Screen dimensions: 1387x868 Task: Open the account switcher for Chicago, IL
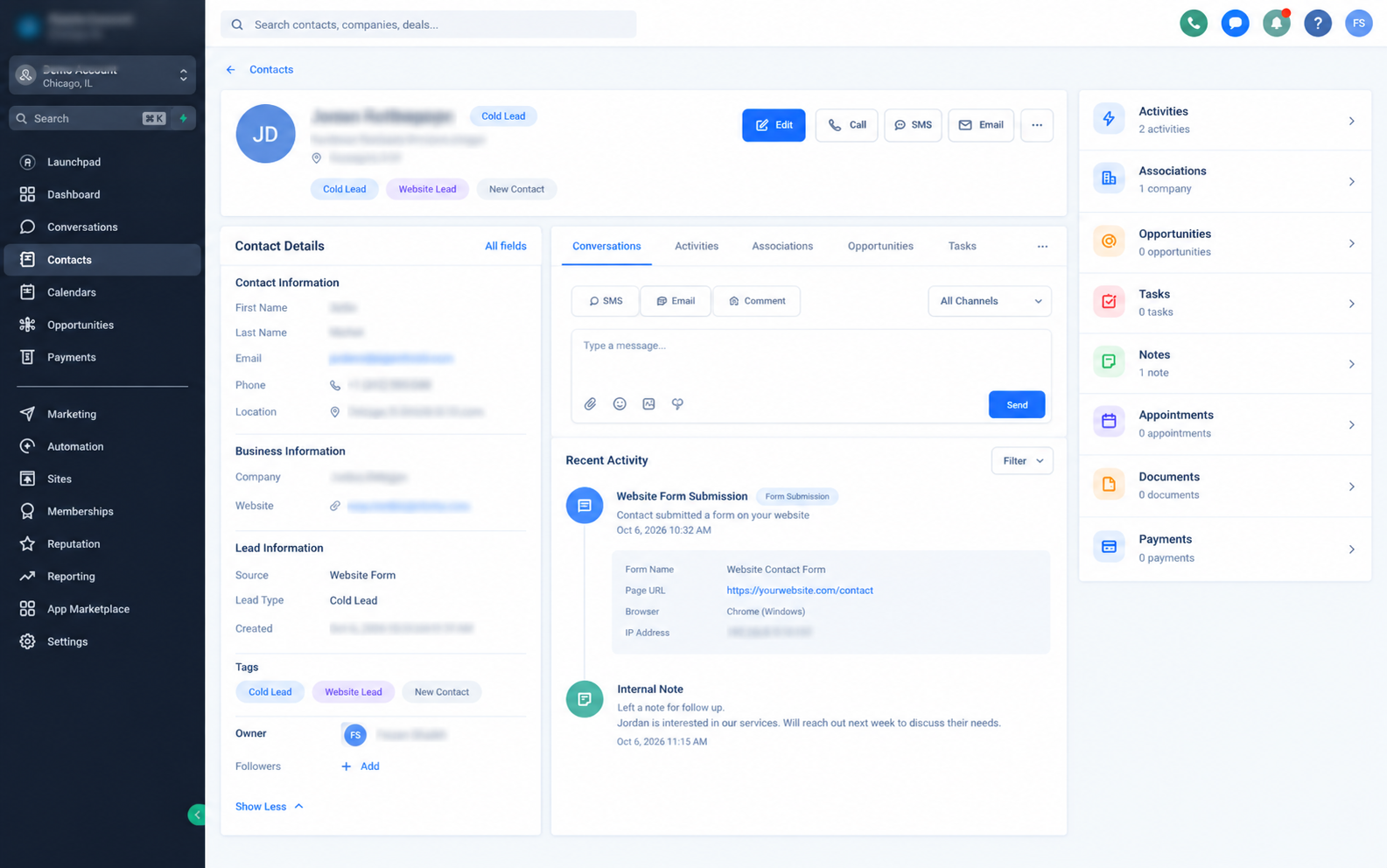click(102, 76)
